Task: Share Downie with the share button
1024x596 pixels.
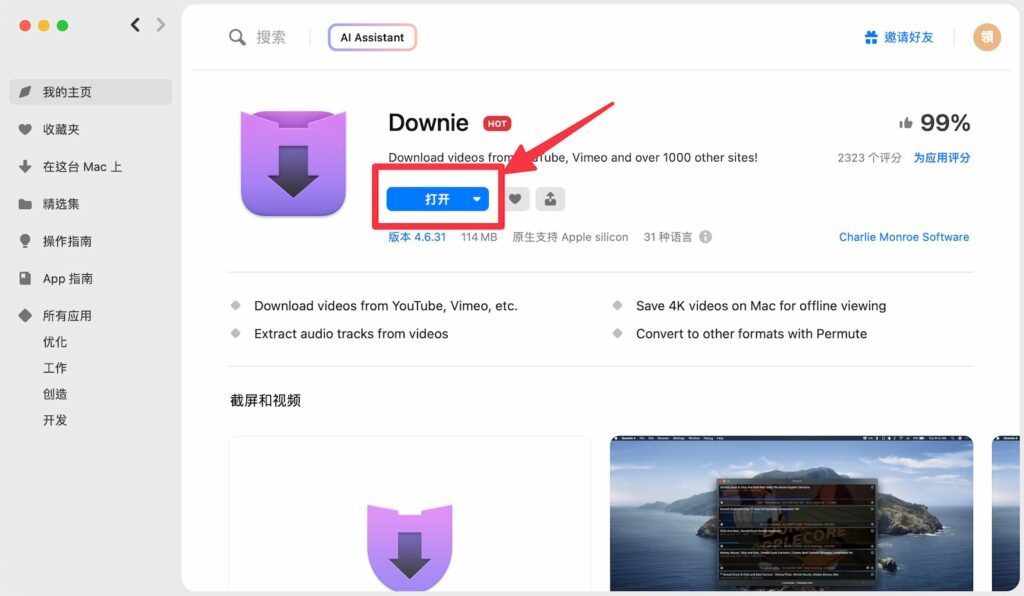Action: [551, 199]
